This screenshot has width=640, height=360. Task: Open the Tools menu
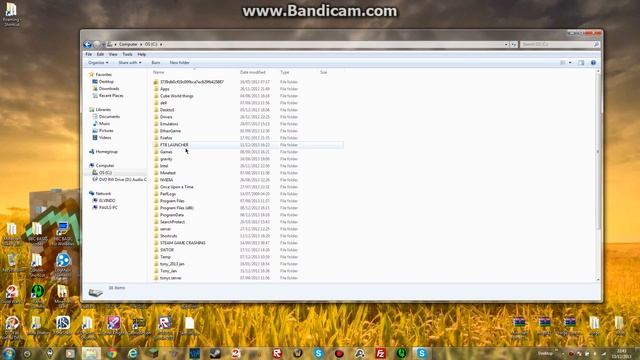point(127,54)
